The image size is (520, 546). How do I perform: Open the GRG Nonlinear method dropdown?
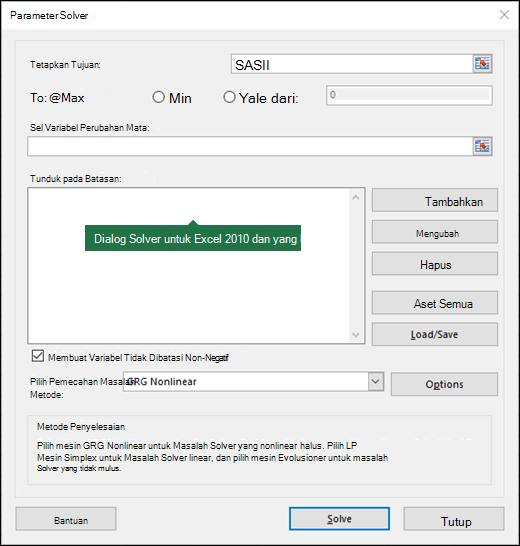pos(375,381)
